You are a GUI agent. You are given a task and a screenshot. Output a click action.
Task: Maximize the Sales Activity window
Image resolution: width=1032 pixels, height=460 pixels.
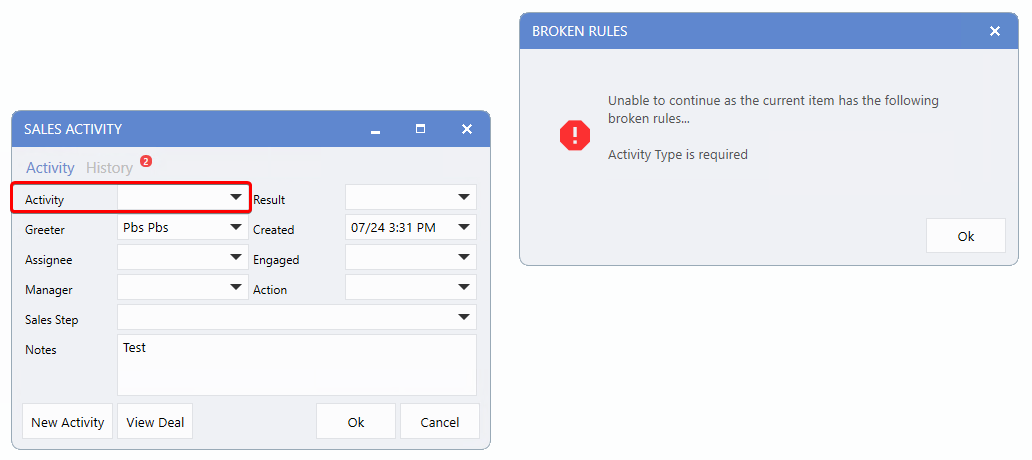click(x=421, y=129)
